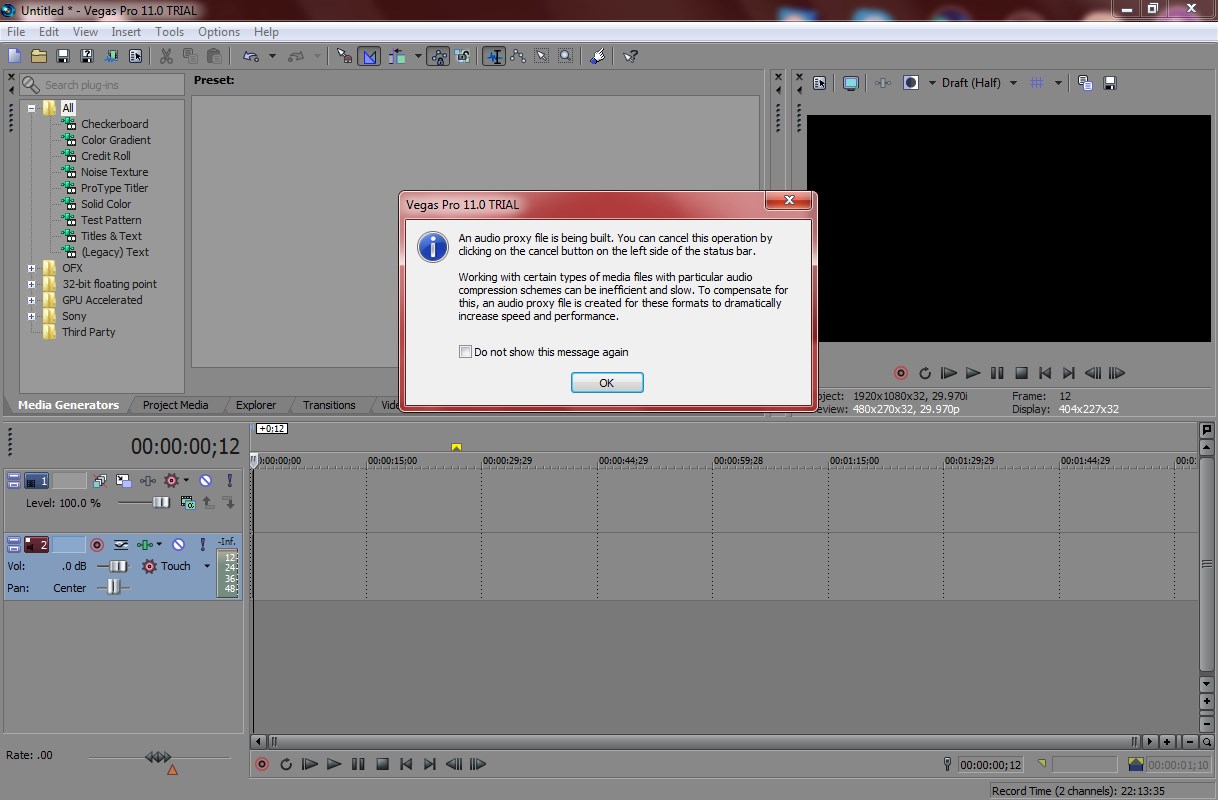
Task: Click the preview Overlays grid icon
Action: point(1037,83)
